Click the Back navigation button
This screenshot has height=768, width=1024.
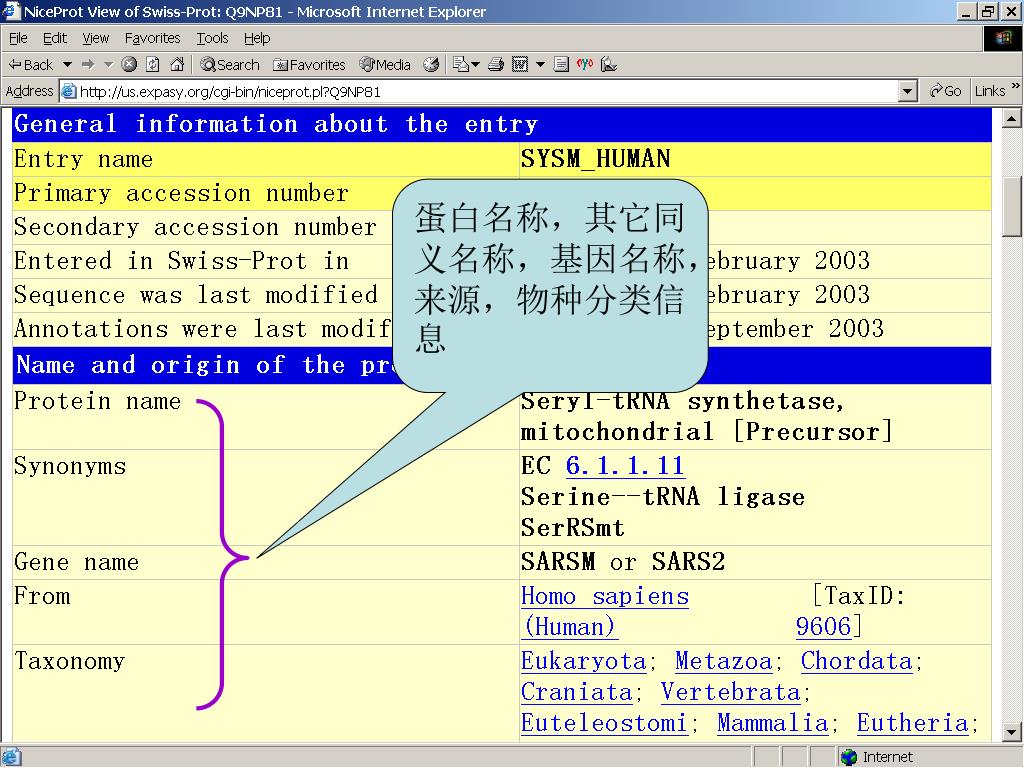coord(31,65)
